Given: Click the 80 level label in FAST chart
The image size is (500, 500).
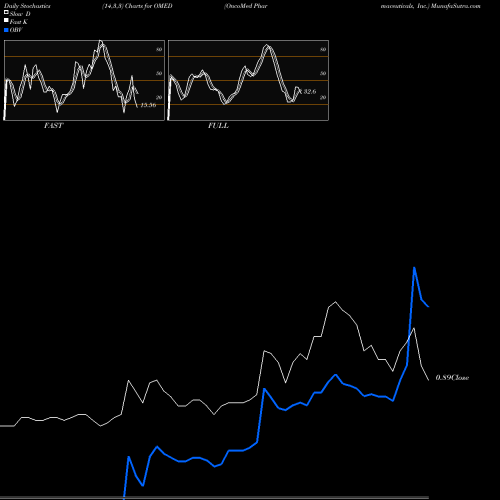Looking at the screenshot, I should click(x=159, y=49).
